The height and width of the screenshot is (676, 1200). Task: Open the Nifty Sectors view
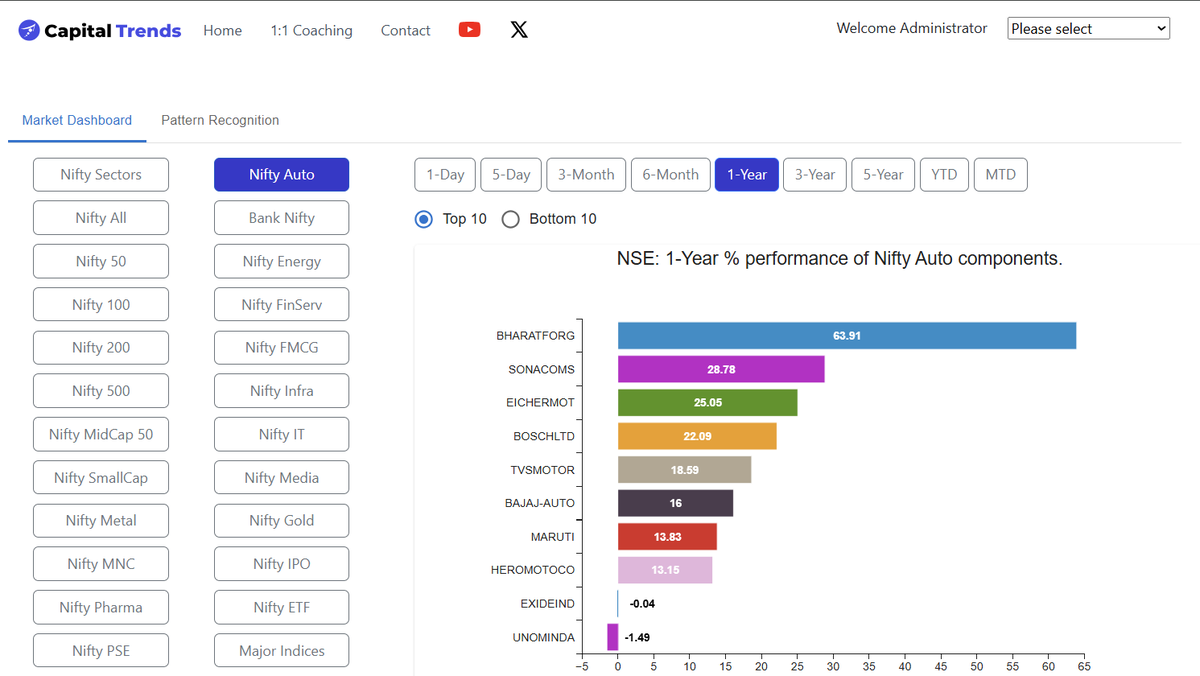pos(101,174)
